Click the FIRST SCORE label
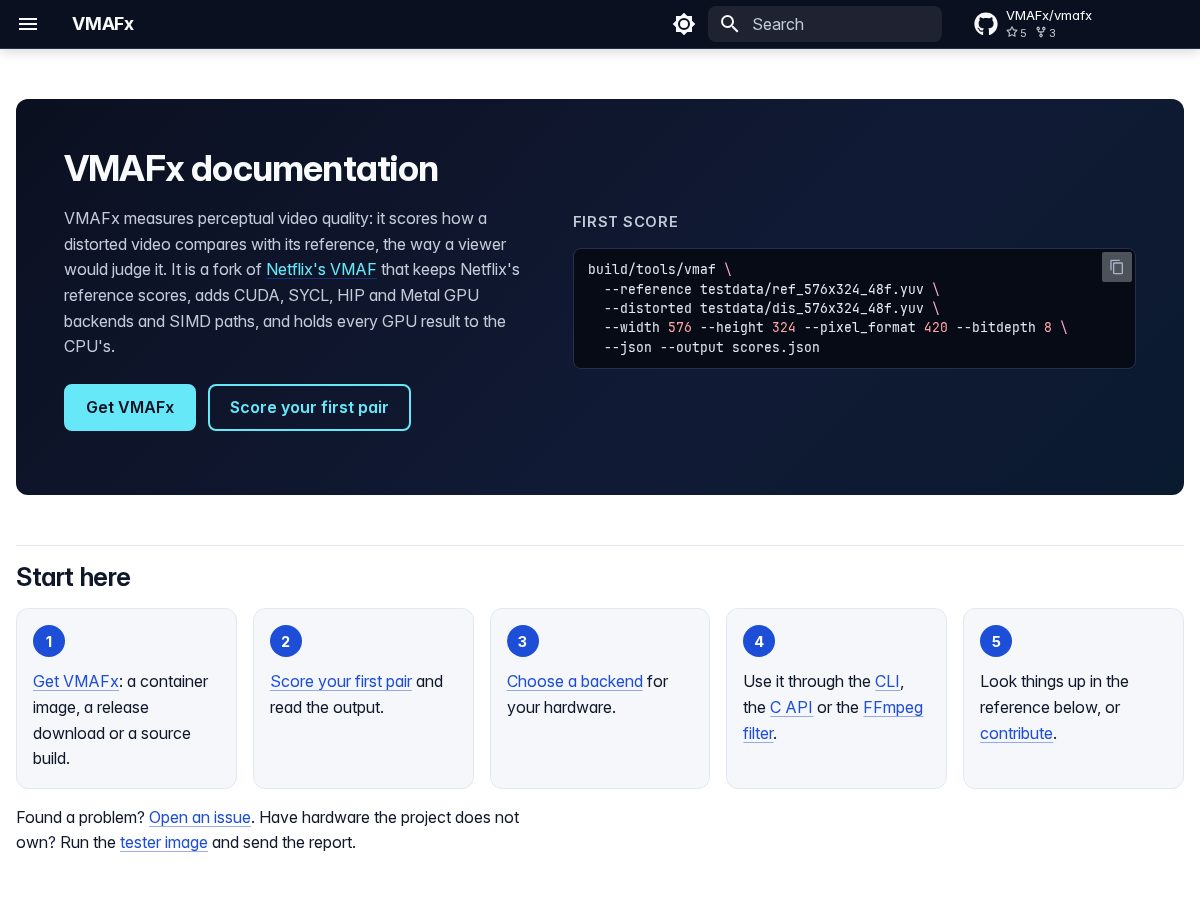 point(626,222)
